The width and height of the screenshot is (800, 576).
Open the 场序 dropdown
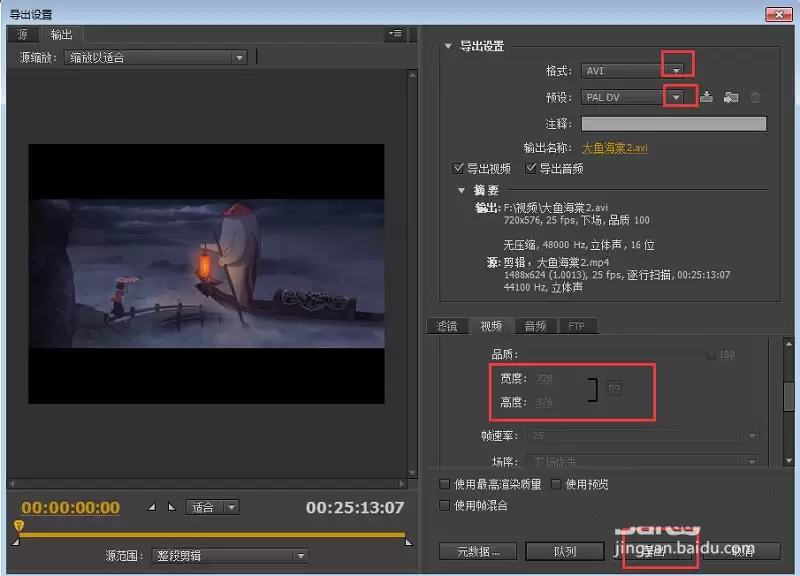pos(643,461)
